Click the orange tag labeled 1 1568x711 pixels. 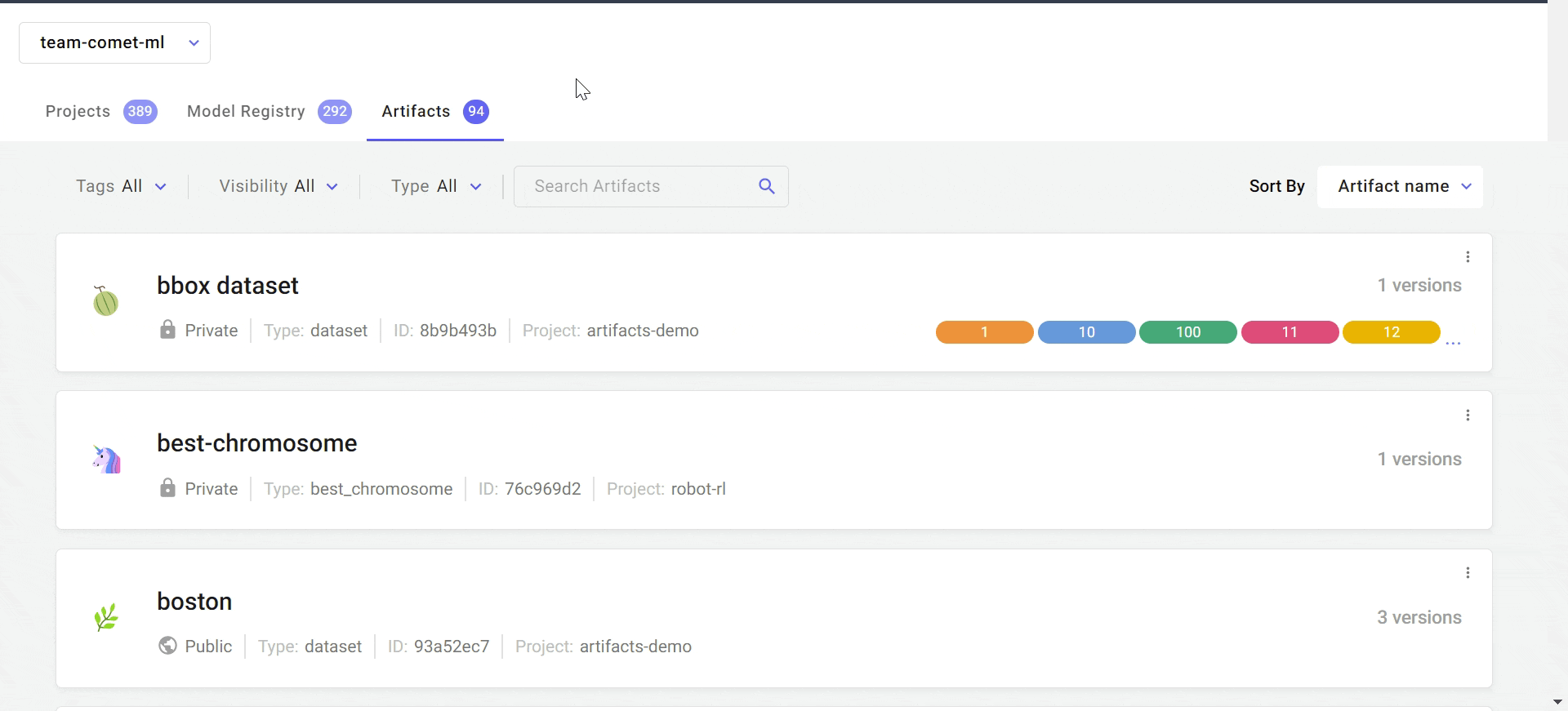point(984,332)
